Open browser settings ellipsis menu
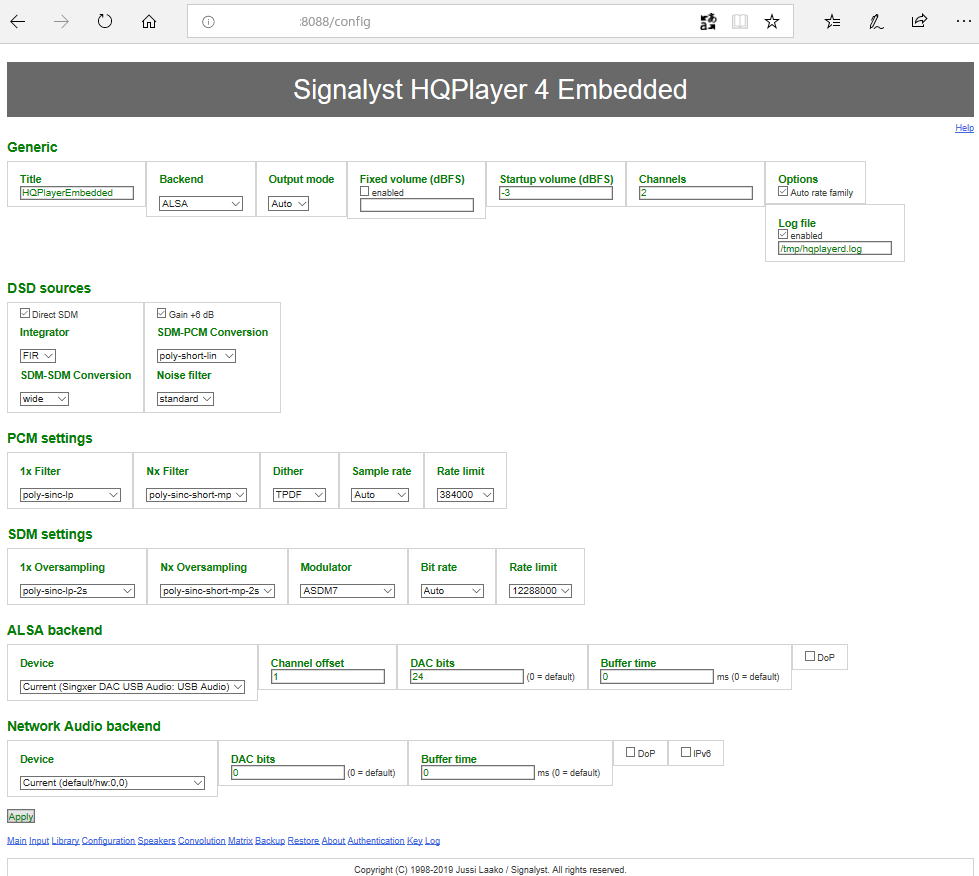979x876 pixels. (963, 21)
